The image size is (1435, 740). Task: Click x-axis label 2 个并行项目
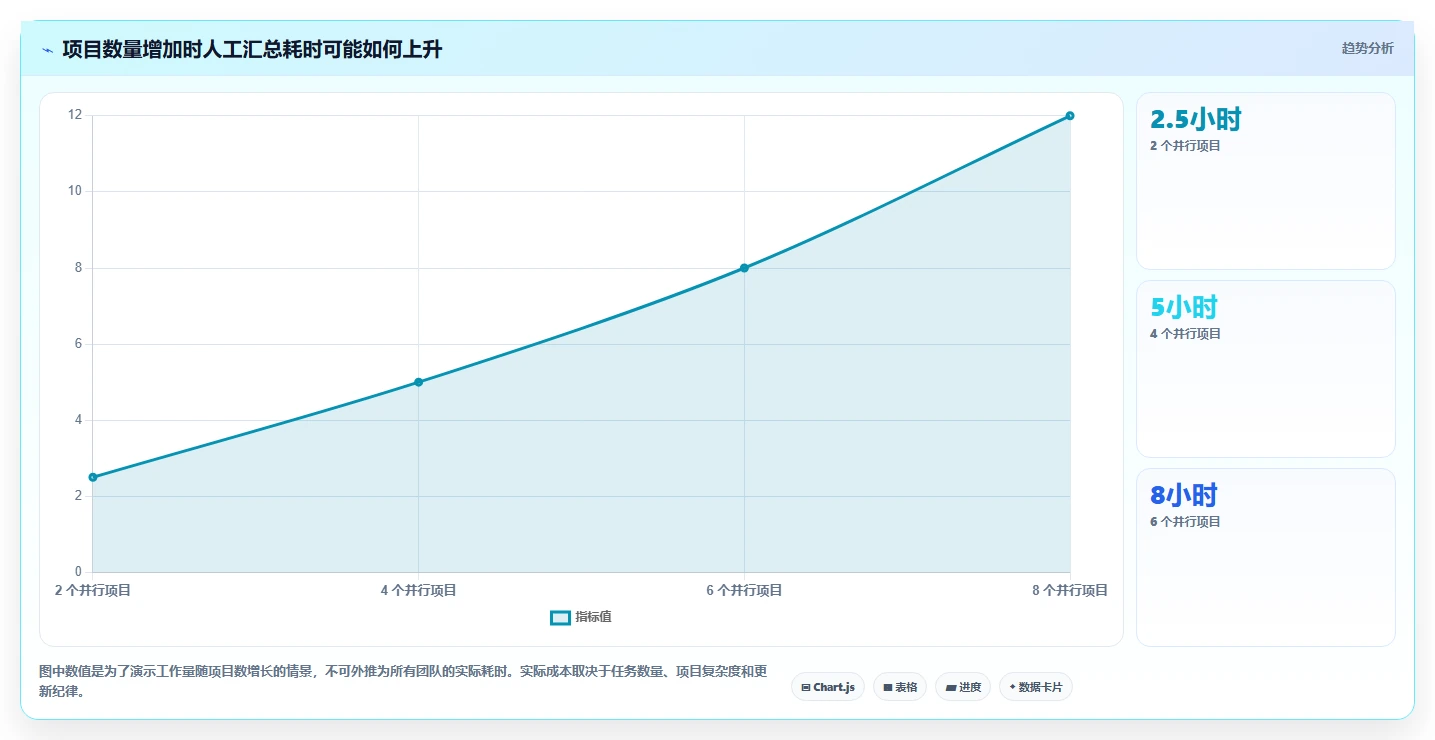coord(92,591)
